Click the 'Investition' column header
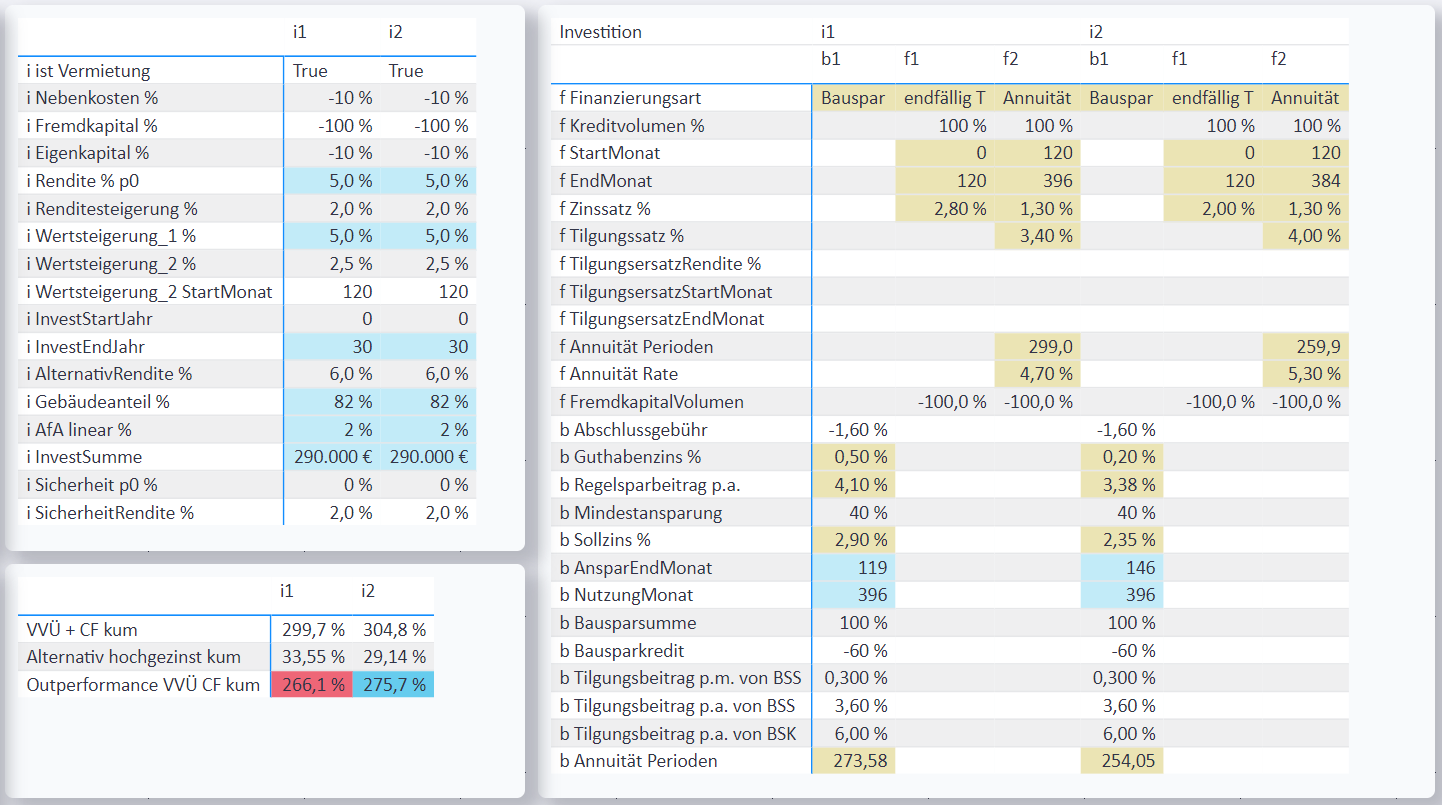The height and width of the screenshot is (805, 1442). pos(600,32)
